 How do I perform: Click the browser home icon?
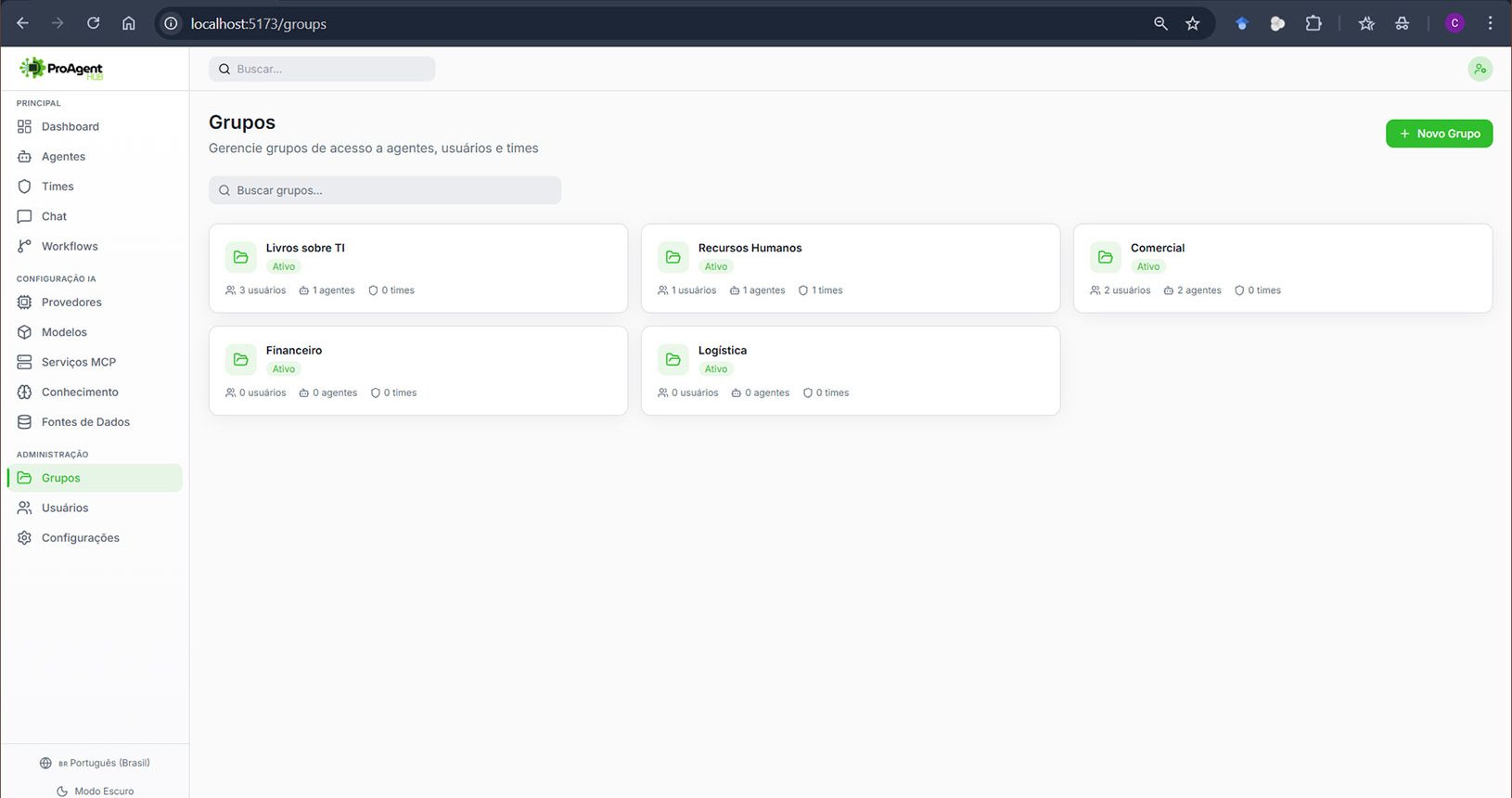[129, 24]
